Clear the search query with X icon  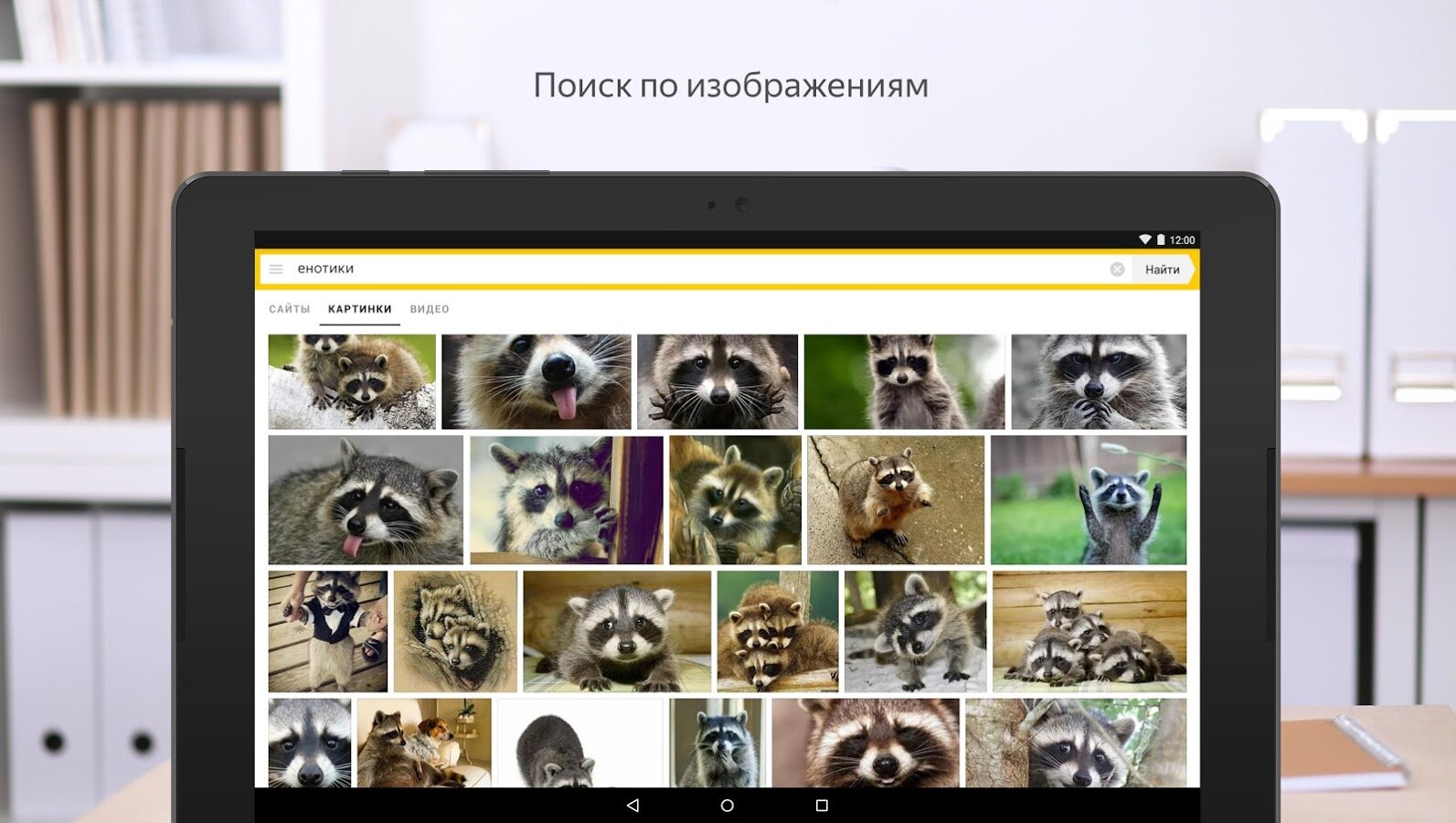[1117, 270]
